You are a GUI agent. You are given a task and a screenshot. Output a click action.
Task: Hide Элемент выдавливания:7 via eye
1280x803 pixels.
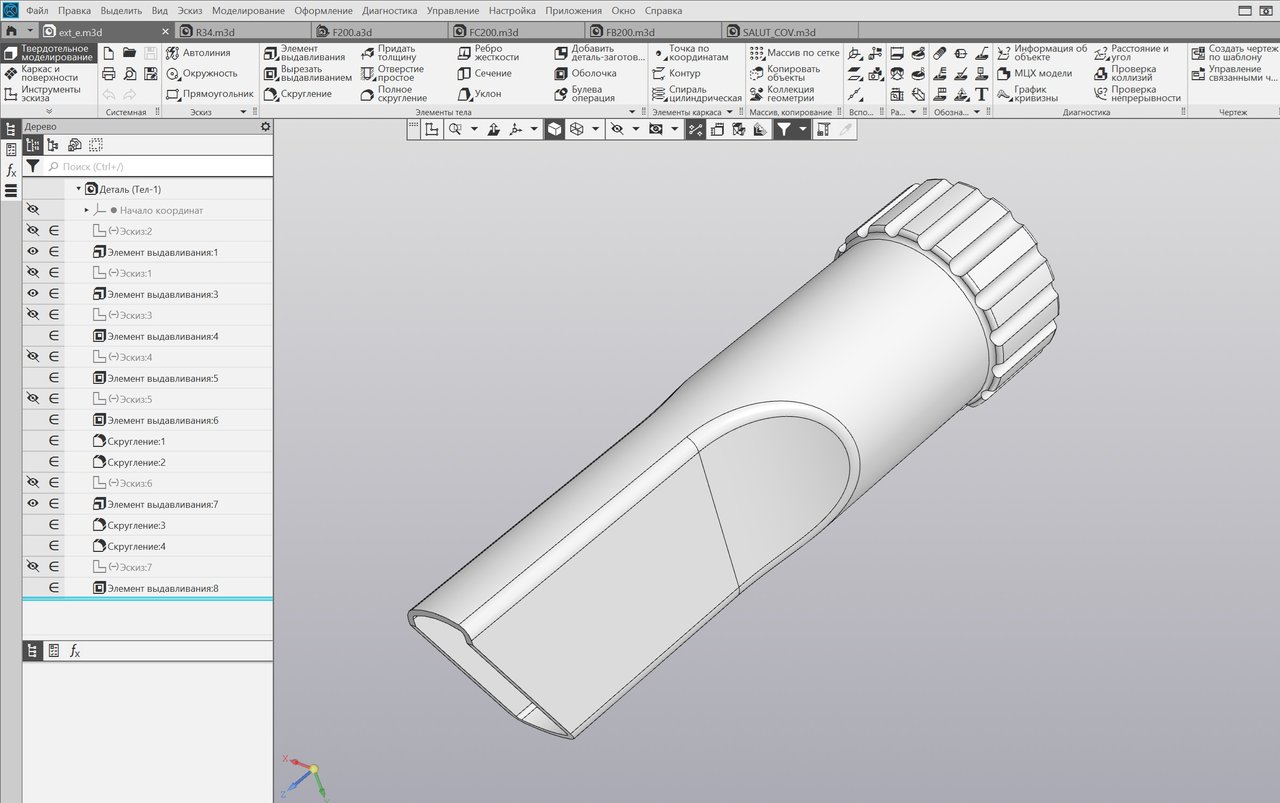coord(33,504)
